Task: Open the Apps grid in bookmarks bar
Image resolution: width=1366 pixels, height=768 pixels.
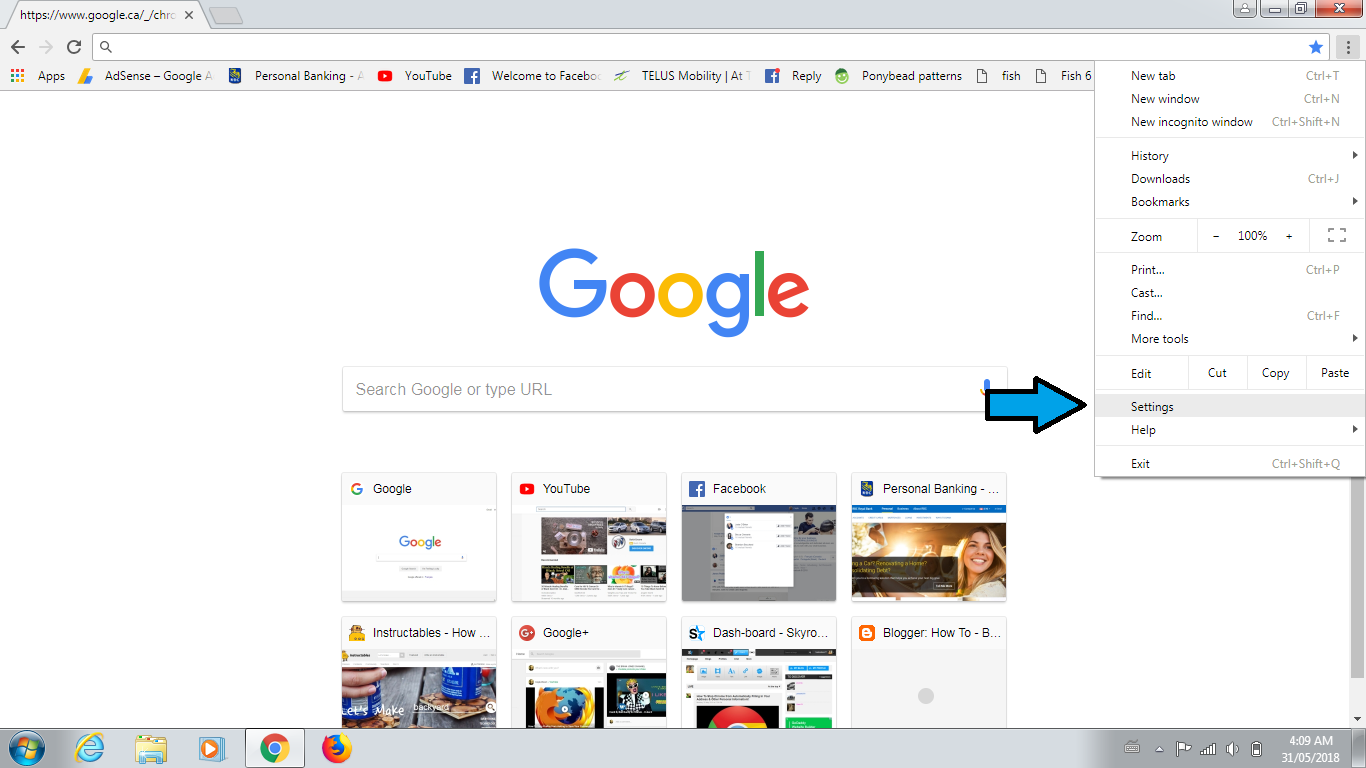Action: click(x=38, y=76)
